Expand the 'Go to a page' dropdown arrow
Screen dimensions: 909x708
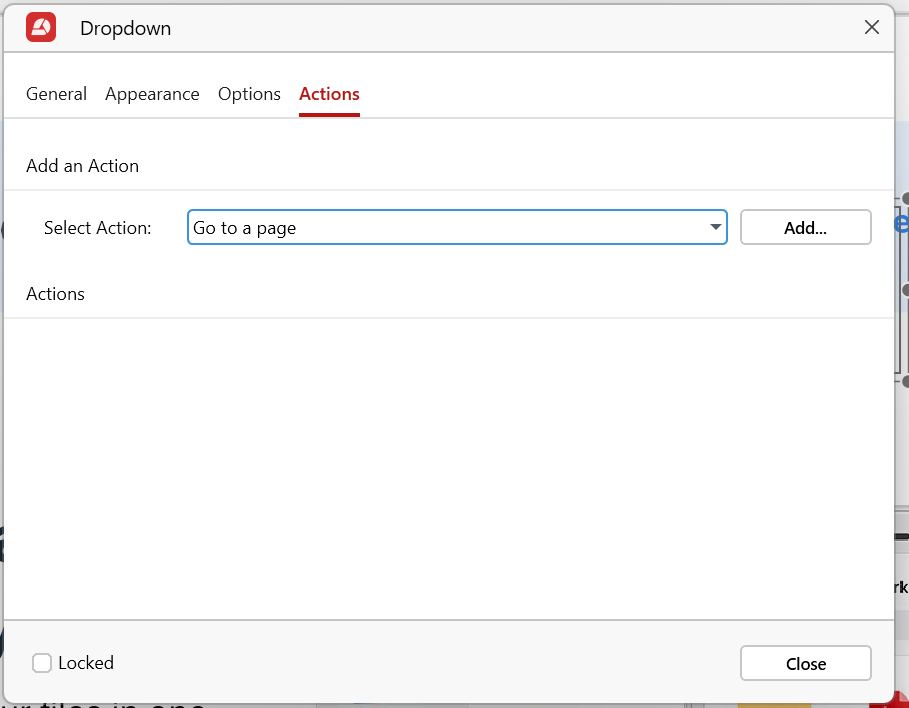pyautogui.click(x=715, y=228)
